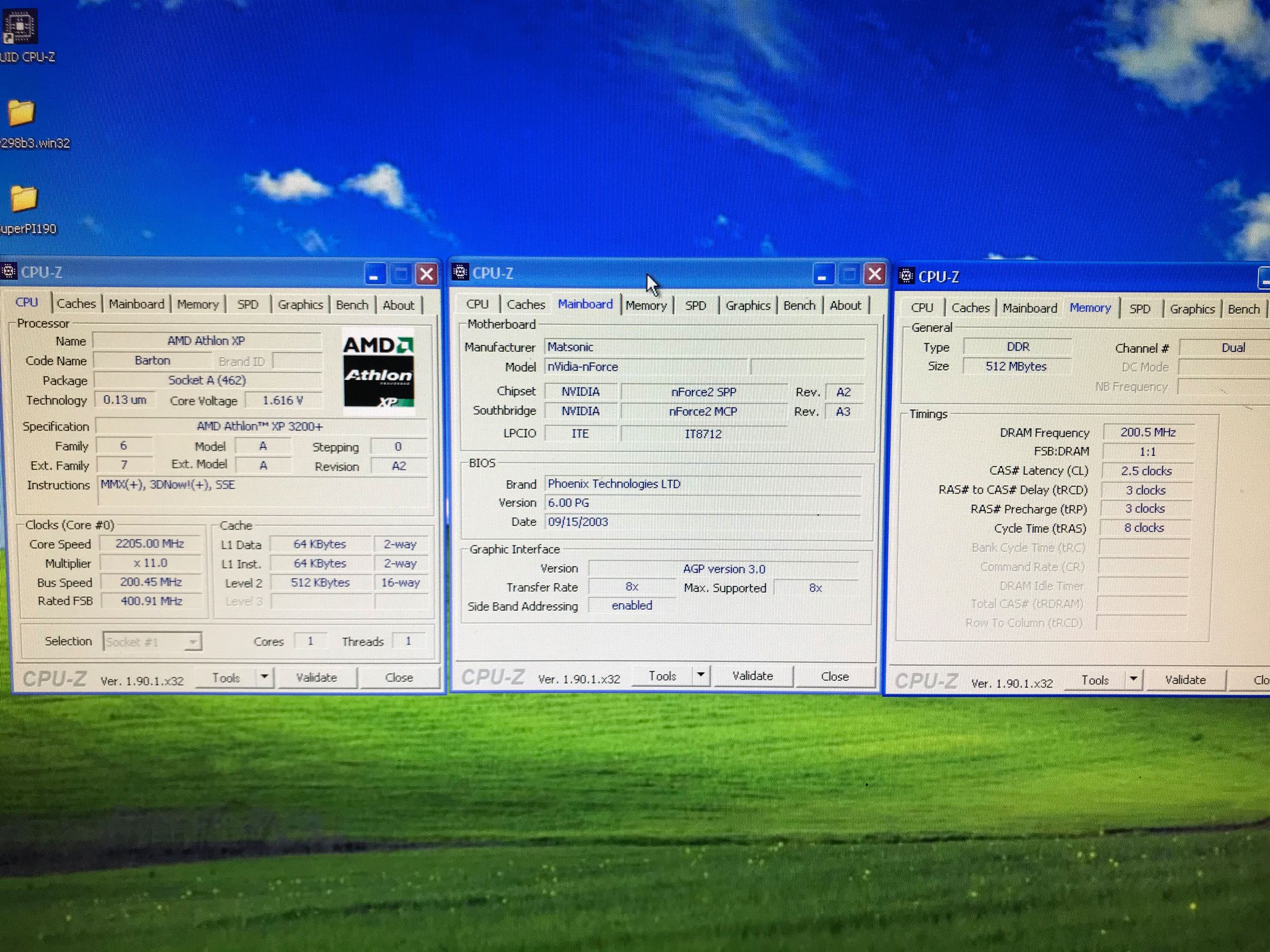
Task: Expand Tools dropdown arrow in left window
Action: pyautogui.click(x=264, y=677)
